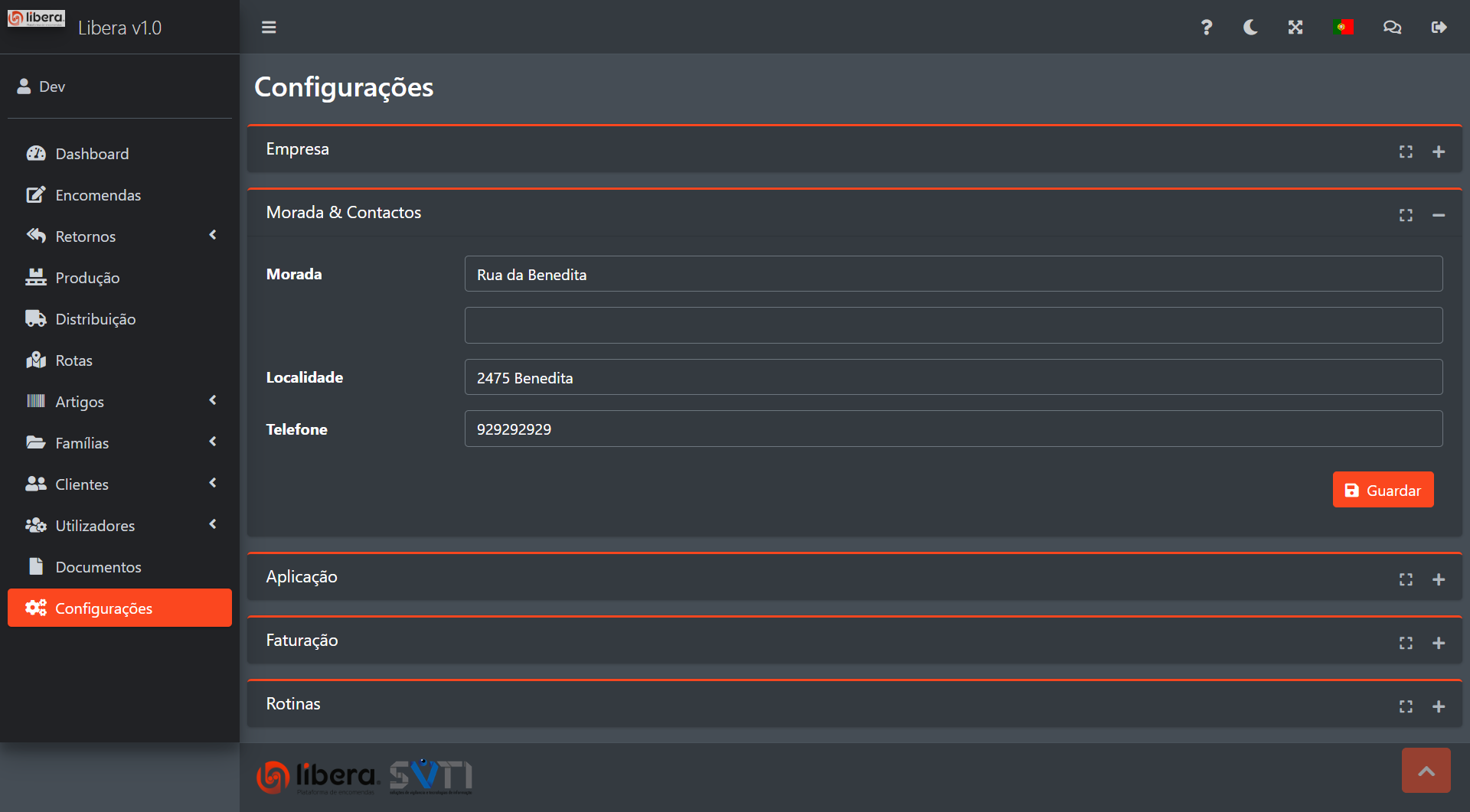The image size is (1470, 812).
Task: Click the help question mark icon
Action: 1206,28
